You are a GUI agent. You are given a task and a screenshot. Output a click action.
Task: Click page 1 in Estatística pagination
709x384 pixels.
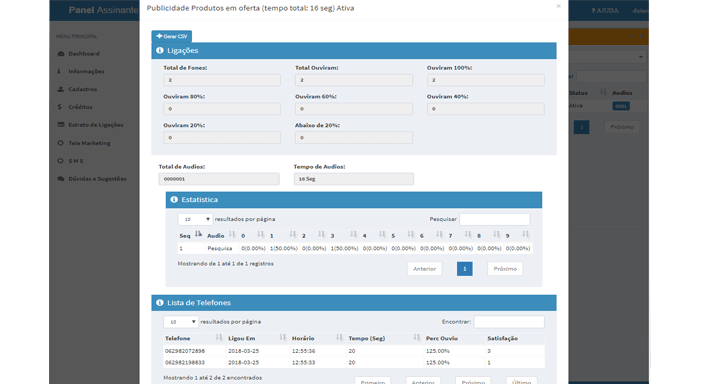[464, 269]
